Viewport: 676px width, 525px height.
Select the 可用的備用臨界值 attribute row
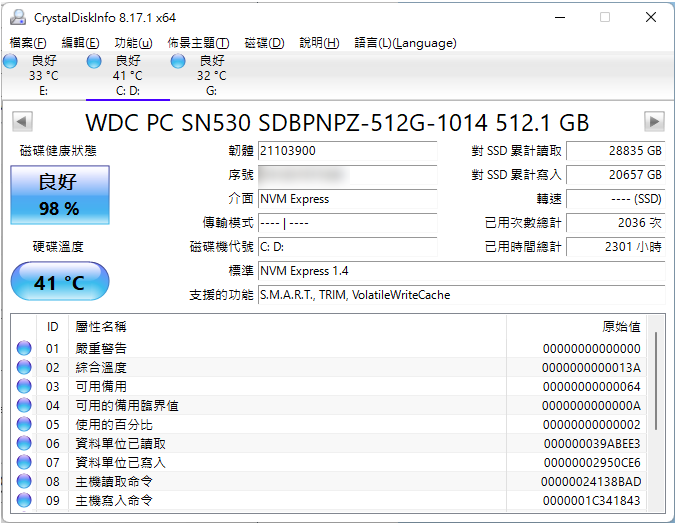pyautogui.click(x=329, y=405)
